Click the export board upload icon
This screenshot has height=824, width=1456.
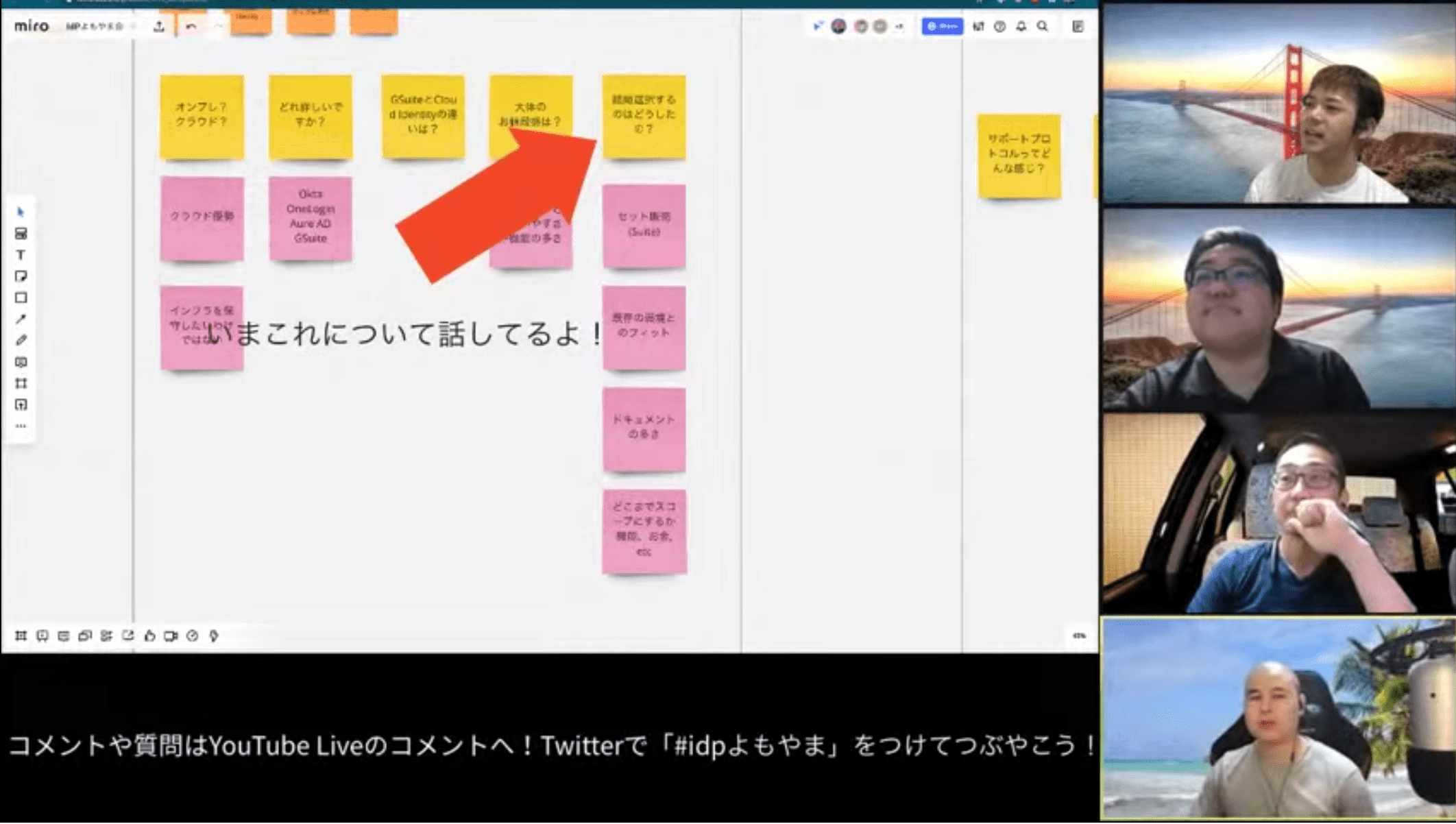158,26
